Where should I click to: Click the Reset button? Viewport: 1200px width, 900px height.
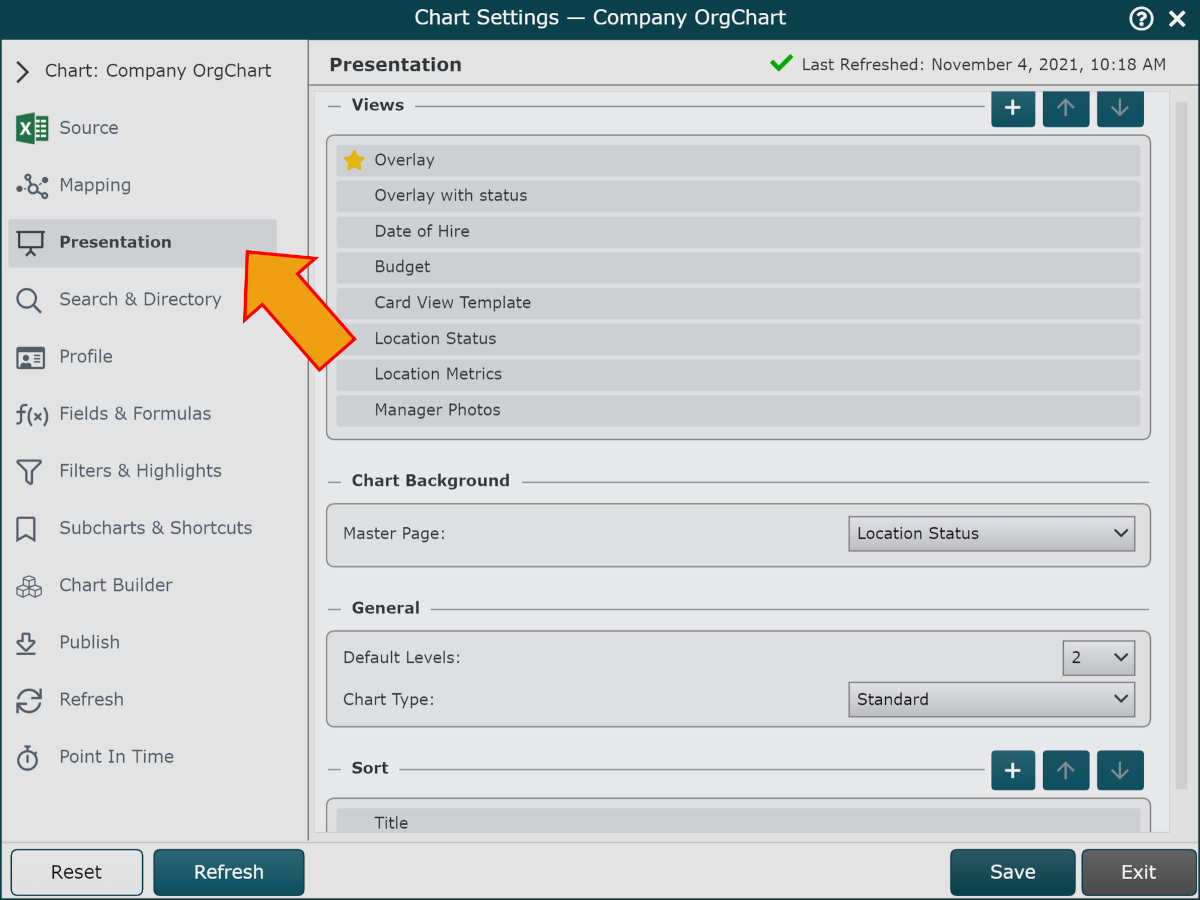tap(77, 872)
